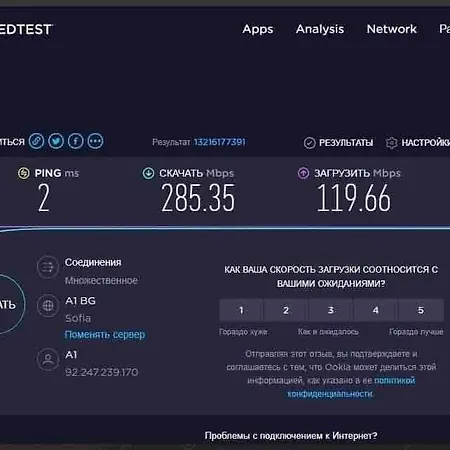
Task: Share the result on Twitter
Action: [56, 141]
